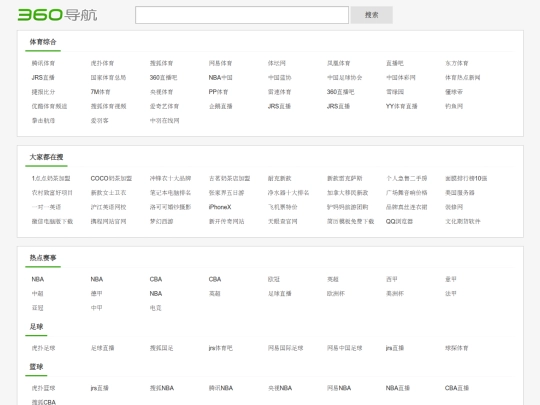Open NBA直播 link under 篮球
Image resolution: width=540 pixels, height=405 pixels.
pos(398,388)
